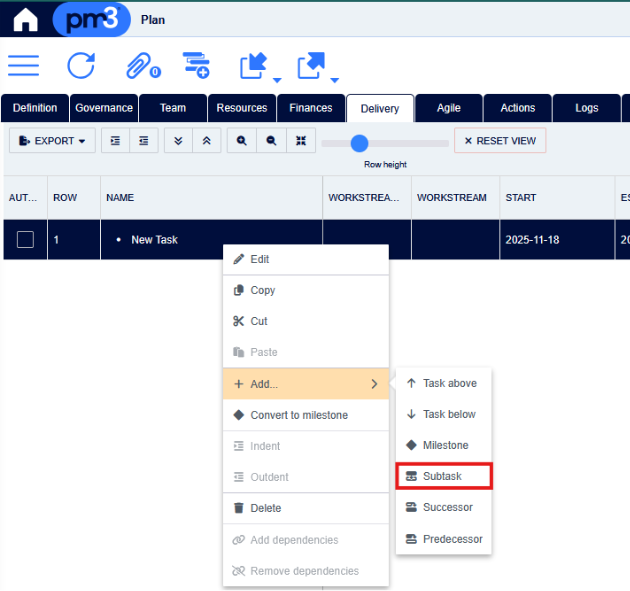Open the hamburger menu
Viewport: 630px width, 591px height.
23,66
